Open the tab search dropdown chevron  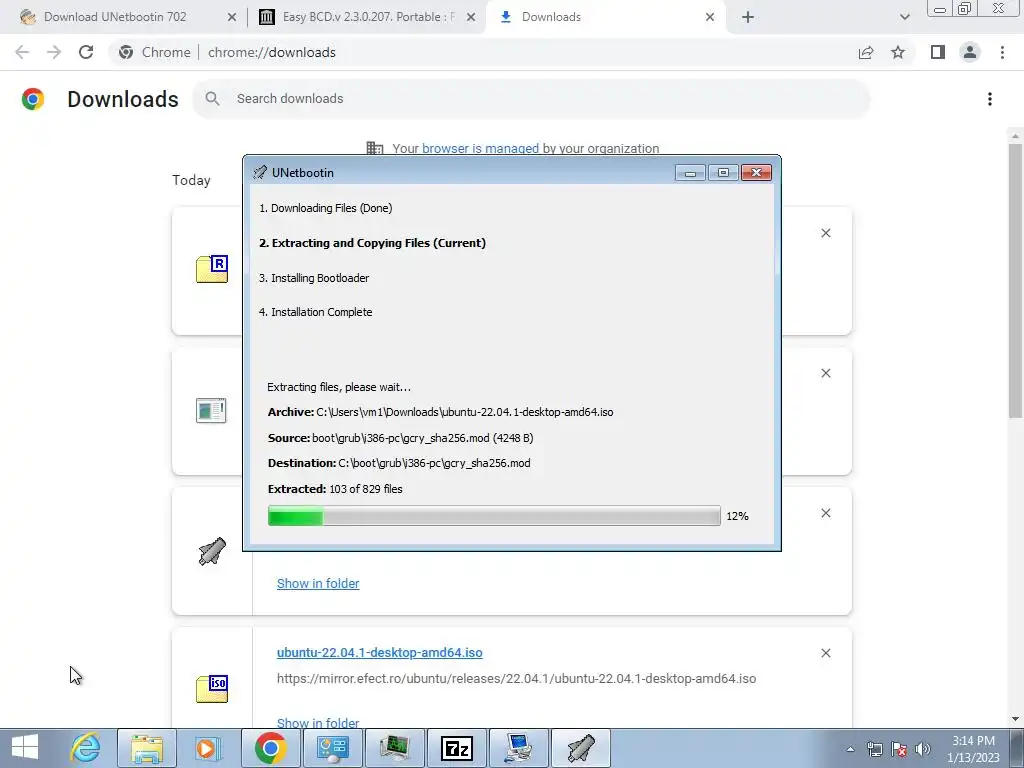click(x=904, y=17)
